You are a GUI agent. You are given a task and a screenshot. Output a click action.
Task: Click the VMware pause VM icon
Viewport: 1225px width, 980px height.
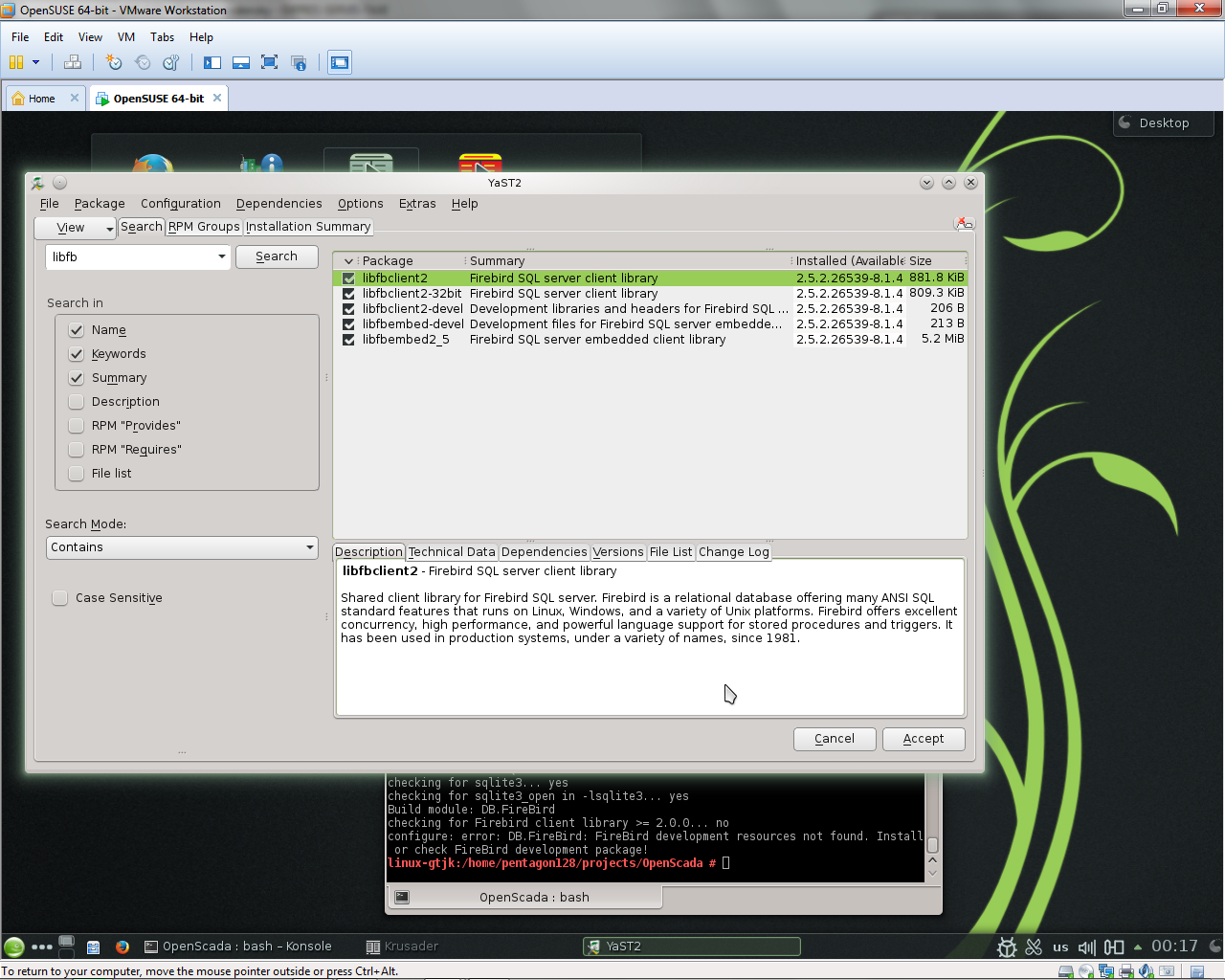pos(16,62)
